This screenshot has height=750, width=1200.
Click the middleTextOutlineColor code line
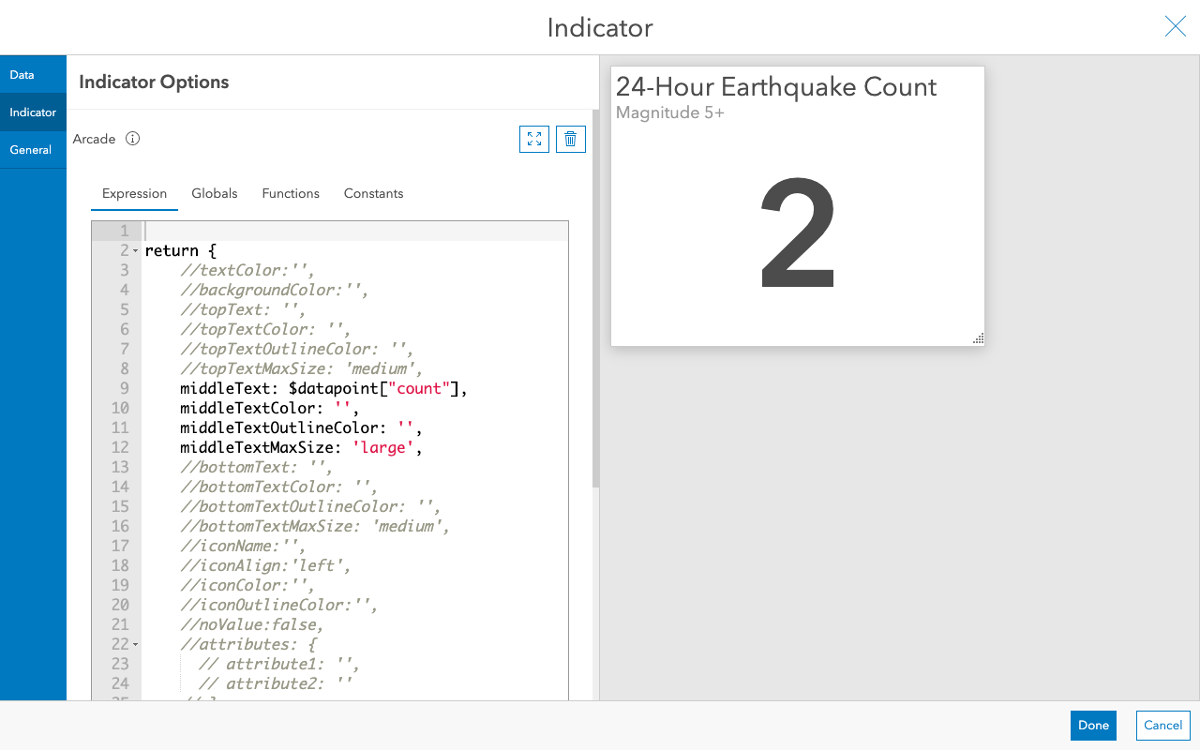[x=301, y=428]
